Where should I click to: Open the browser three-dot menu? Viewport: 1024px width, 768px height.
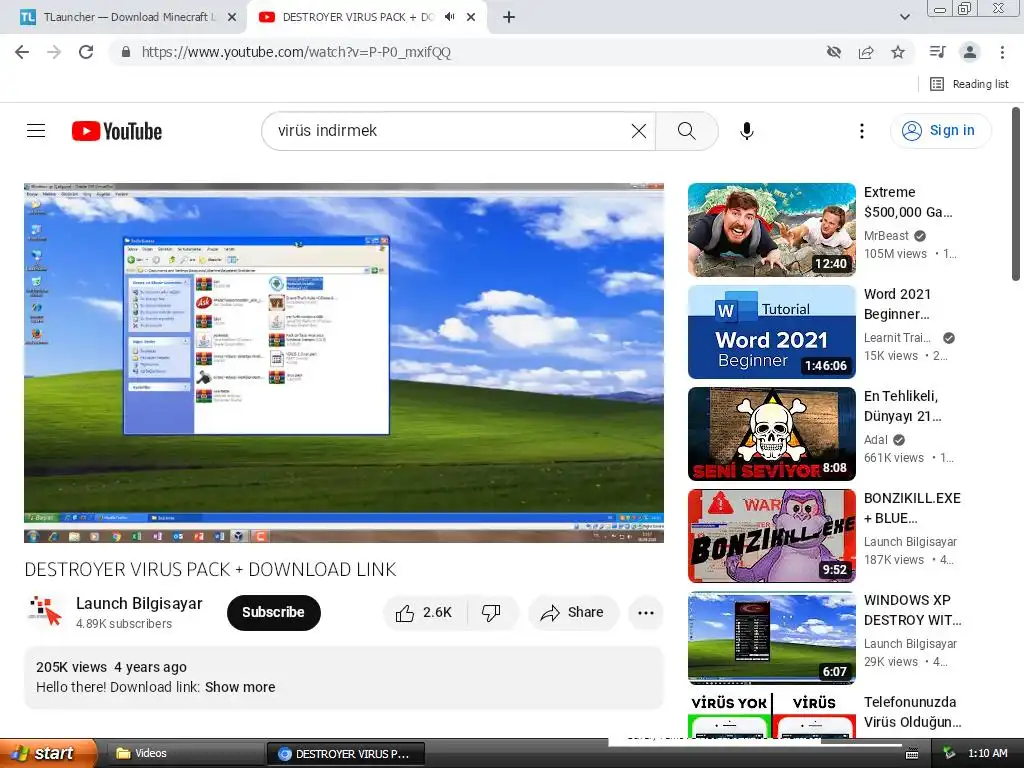[x=1002, y=52]
